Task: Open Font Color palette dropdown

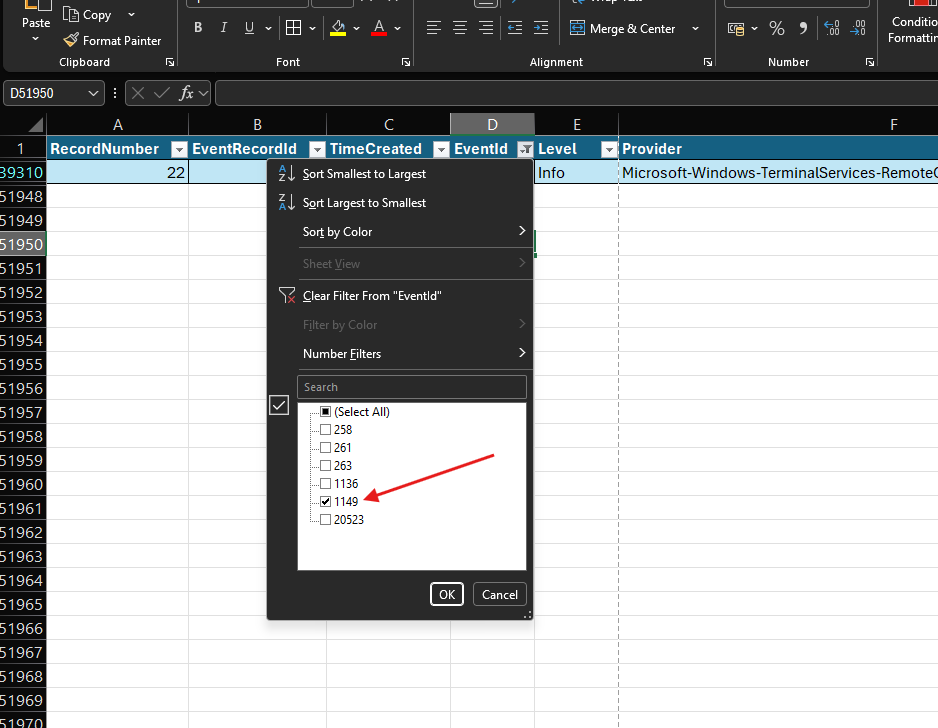Action: pyautogui.click(x=398, y=28)
